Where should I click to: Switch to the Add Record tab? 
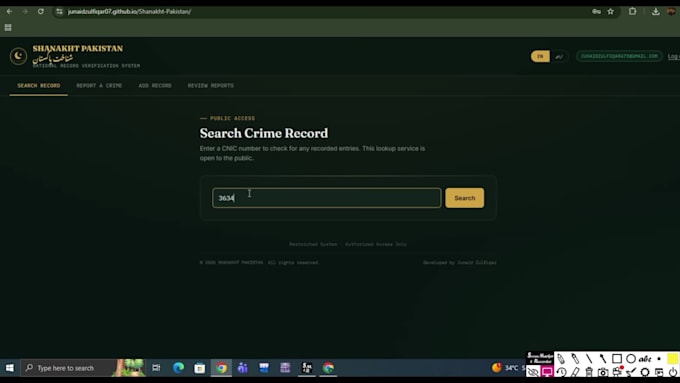click(155, 85)
